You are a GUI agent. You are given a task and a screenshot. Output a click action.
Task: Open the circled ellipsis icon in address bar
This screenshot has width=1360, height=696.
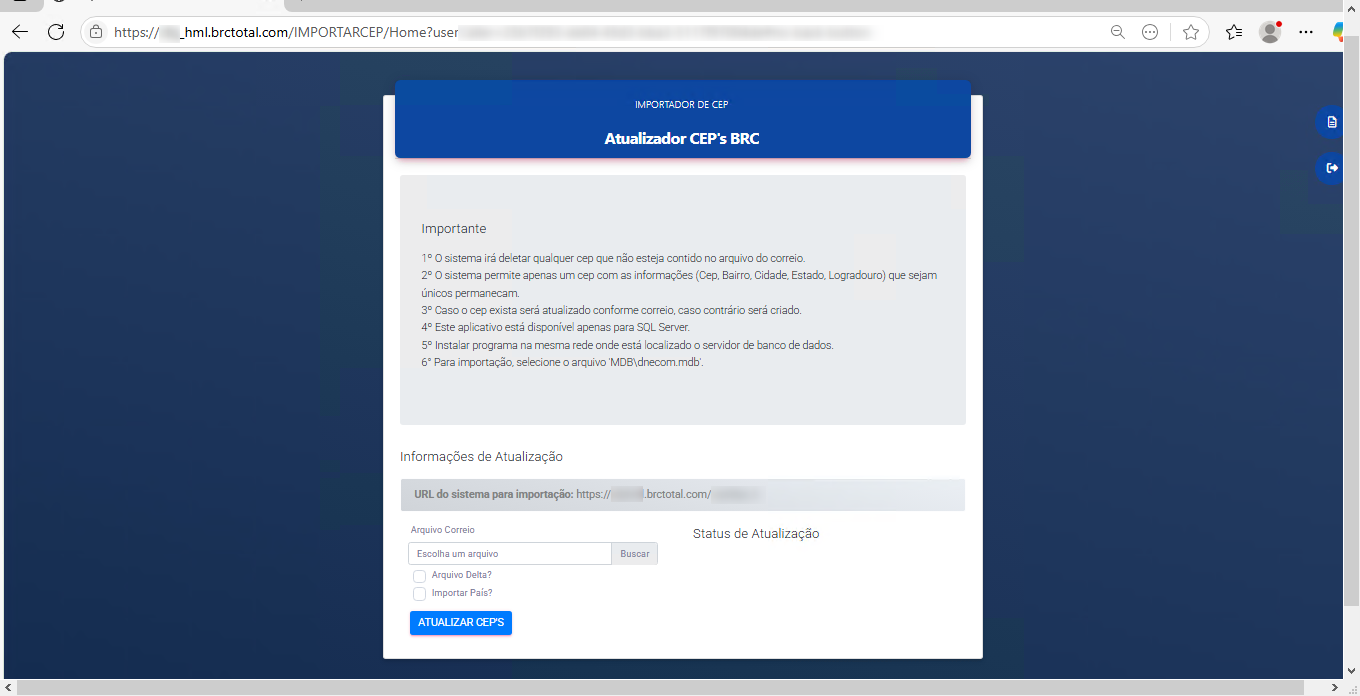coord(1150,32)
